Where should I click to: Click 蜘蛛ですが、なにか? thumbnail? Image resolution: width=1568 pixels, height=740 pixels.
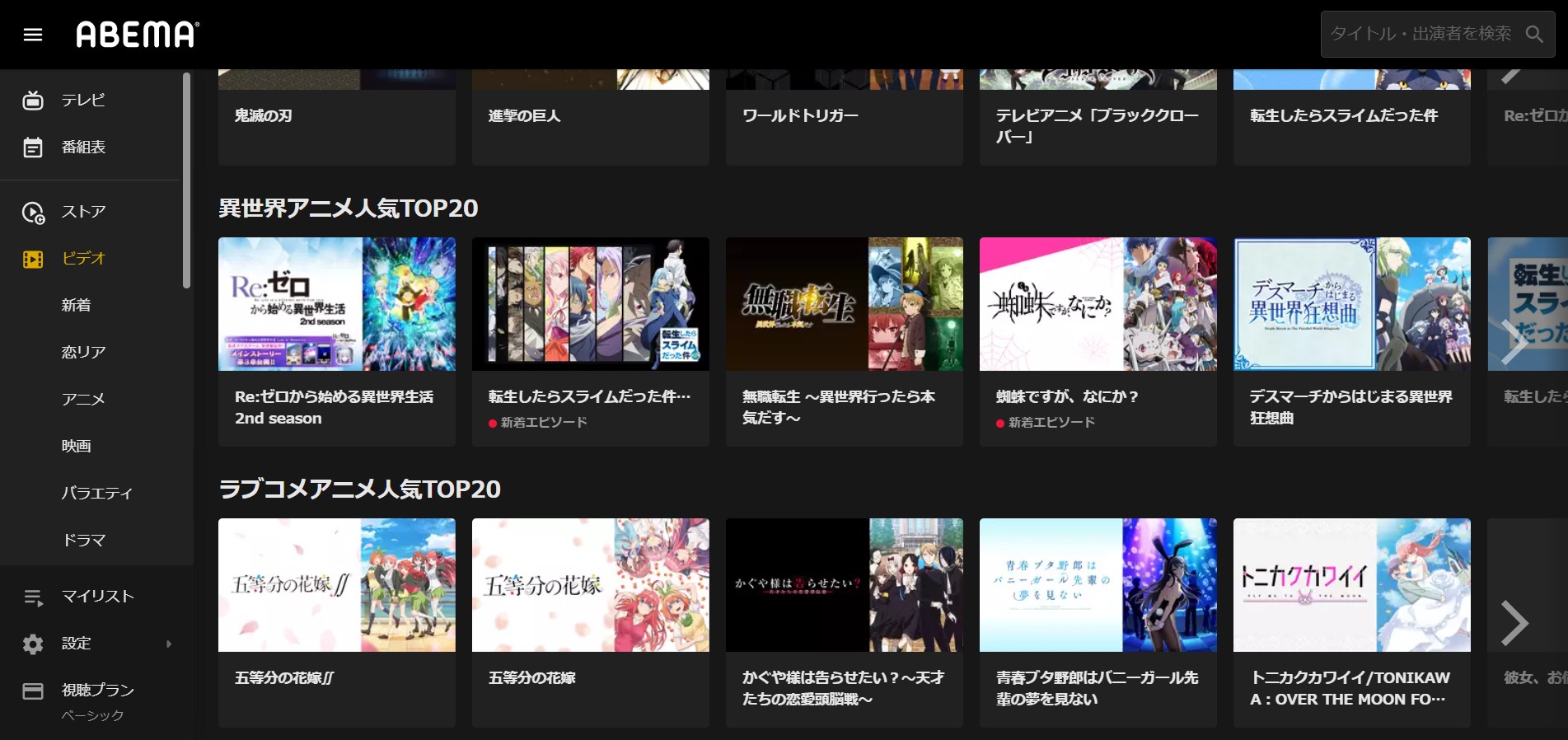click(x=1098, y=304)
